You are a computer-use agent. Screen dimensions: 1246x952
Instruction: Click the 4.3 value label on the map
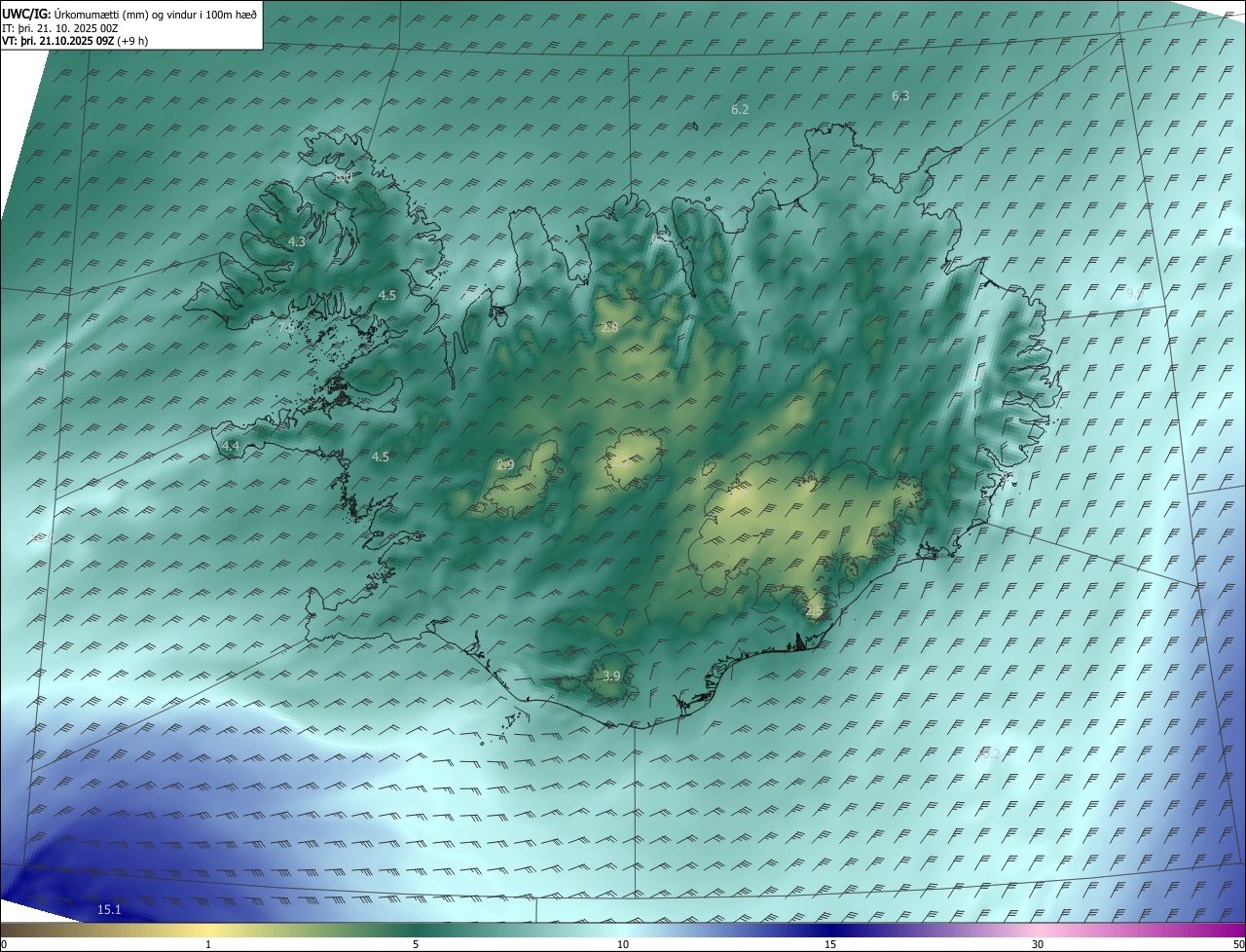297,241
